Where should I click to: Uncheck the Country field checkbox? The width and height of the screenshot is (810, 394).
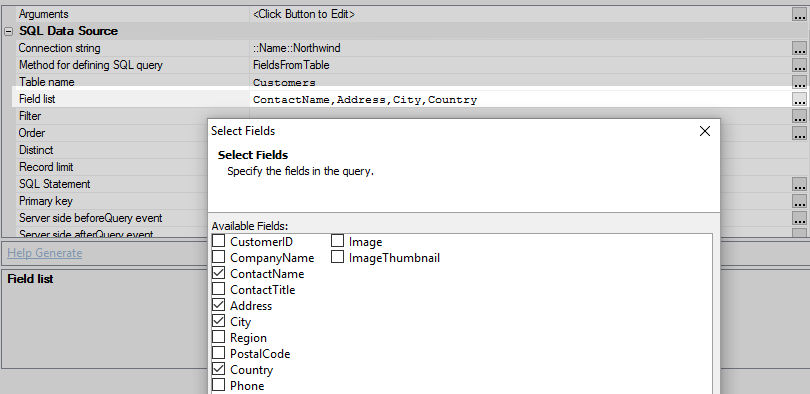(x=219, y=369)
